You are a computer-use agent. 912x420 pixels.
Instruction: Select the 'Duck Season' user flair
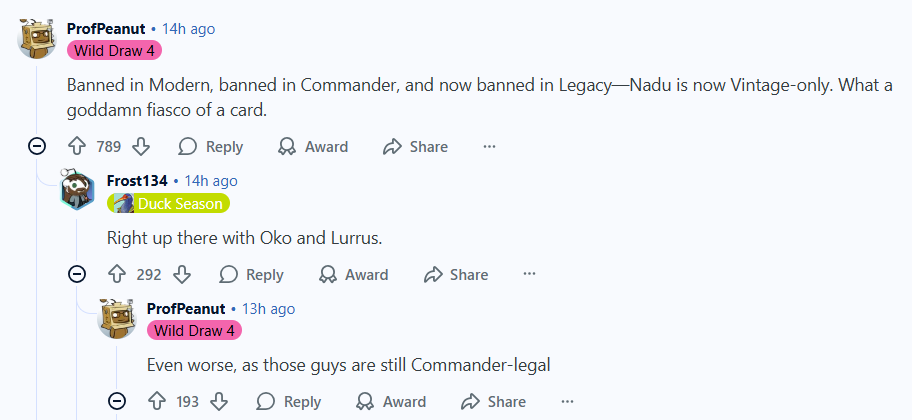point(169,203)
